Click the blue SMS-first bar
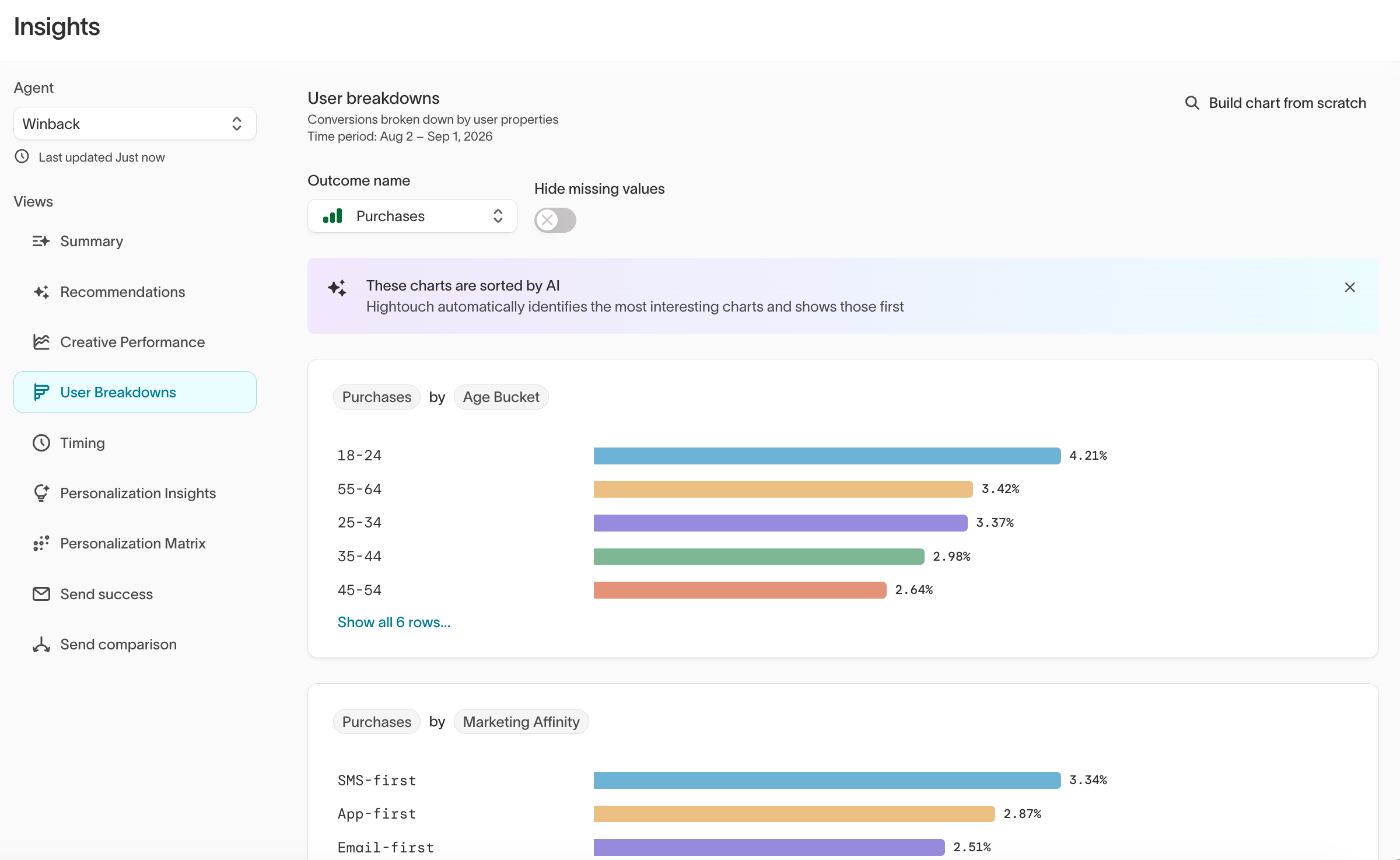 827,780
